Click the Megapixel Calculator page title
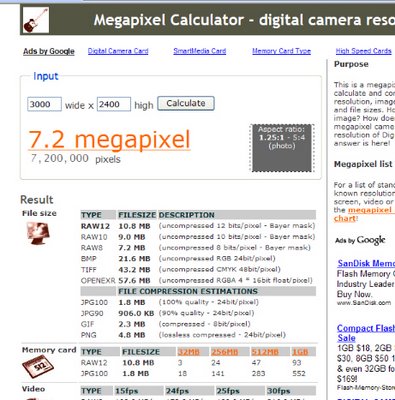Screen dimensions: 395x400 coord(244,20)
